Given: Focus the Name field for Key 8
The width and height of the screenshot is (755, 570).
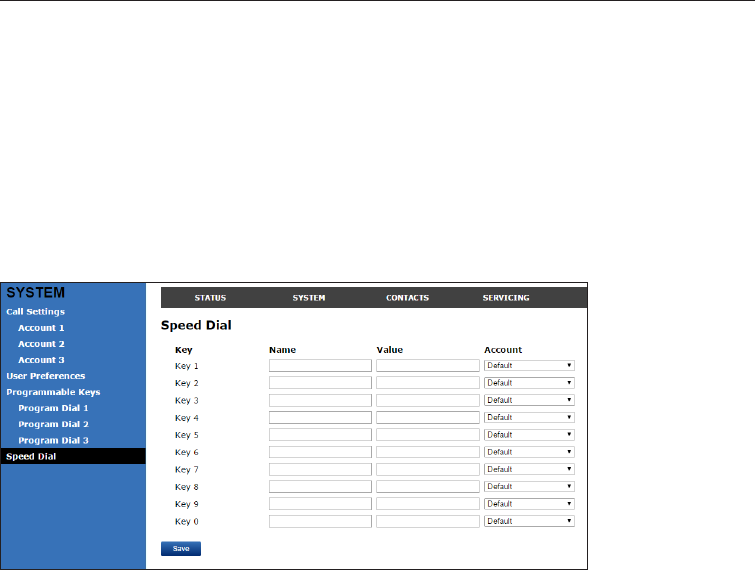Looking at the screenshot, I should [x=320, y=487].
